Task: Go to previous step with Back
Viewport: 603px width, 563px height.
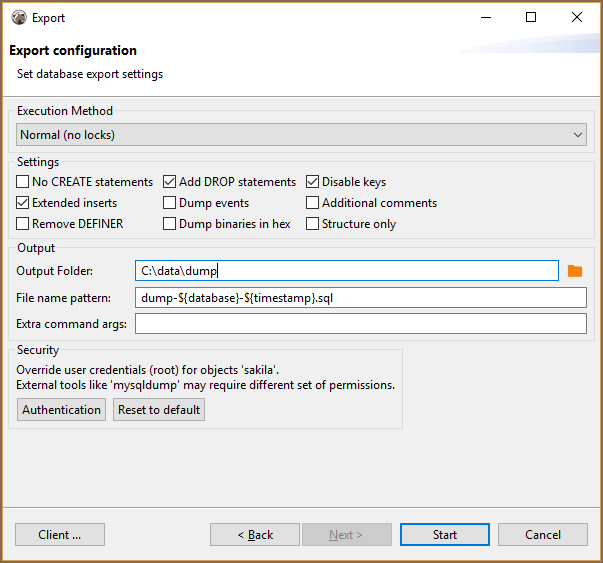Action: pyautogui.click(x=255, y=535)
